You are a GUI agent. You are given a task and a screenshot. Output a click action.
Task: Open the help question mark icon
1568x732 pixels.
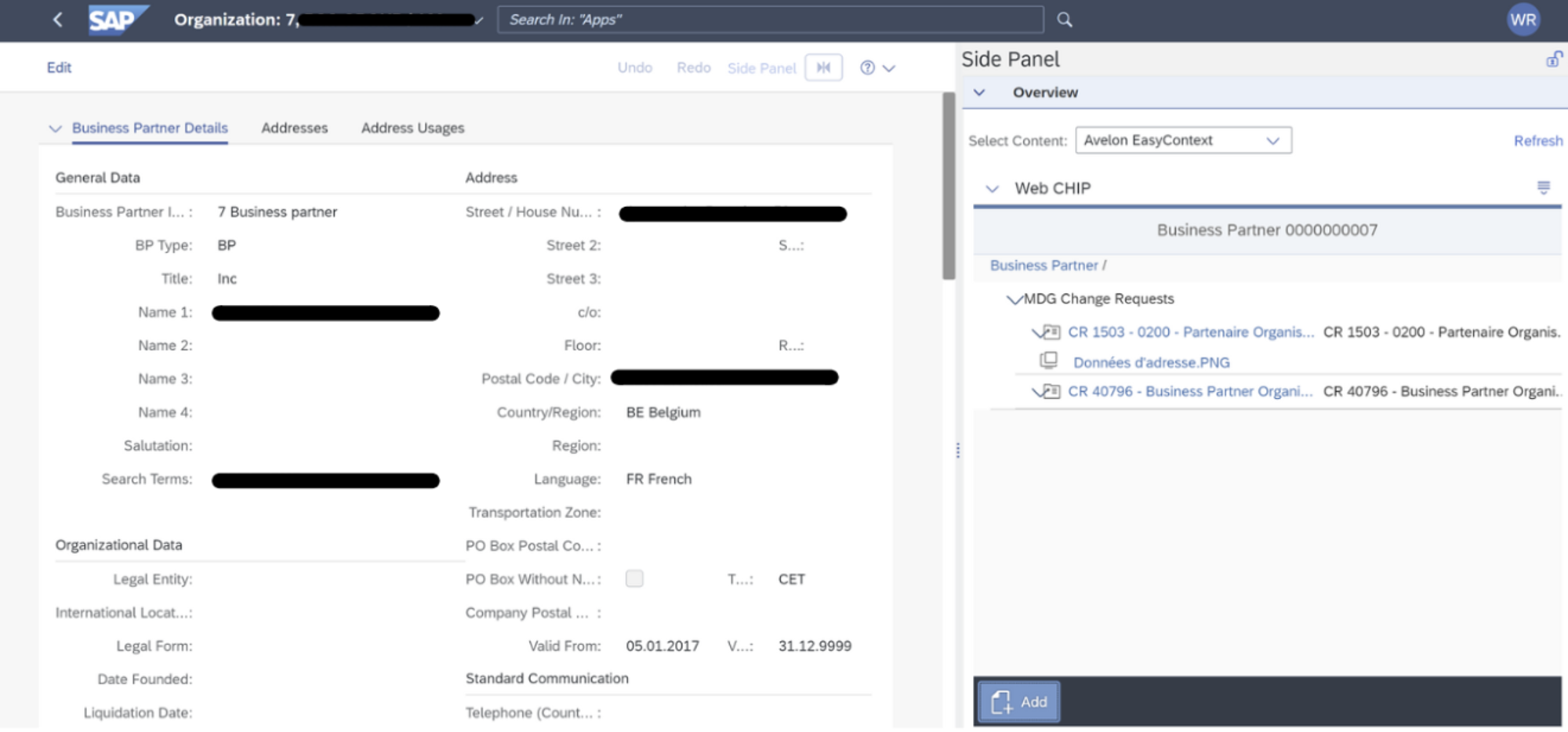pyautogui.click(x=867, y=67)
